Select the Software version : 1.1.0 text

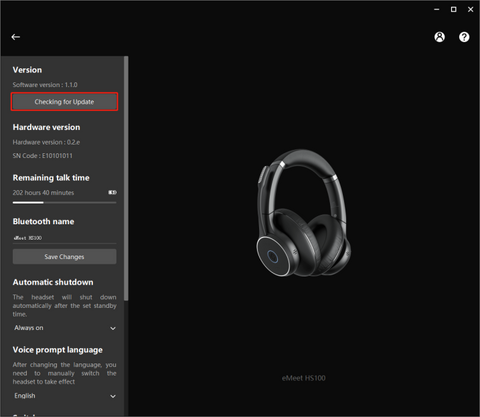click(45, 85)
